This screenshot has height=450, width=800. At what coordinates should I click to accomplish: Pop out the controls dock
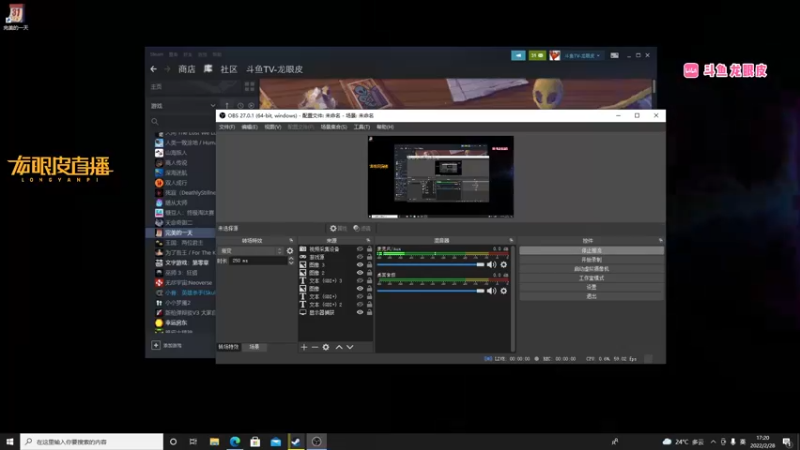660,240
